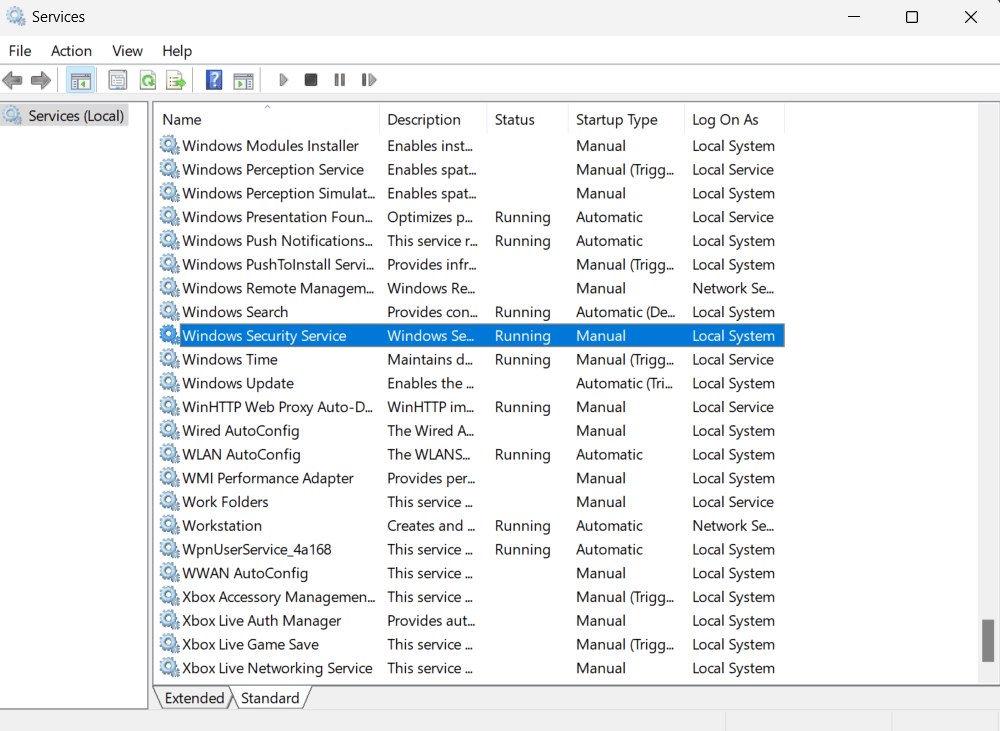Open the View menu
The height and width of the screenshot is (731, 1000).
tap(127, 51)
